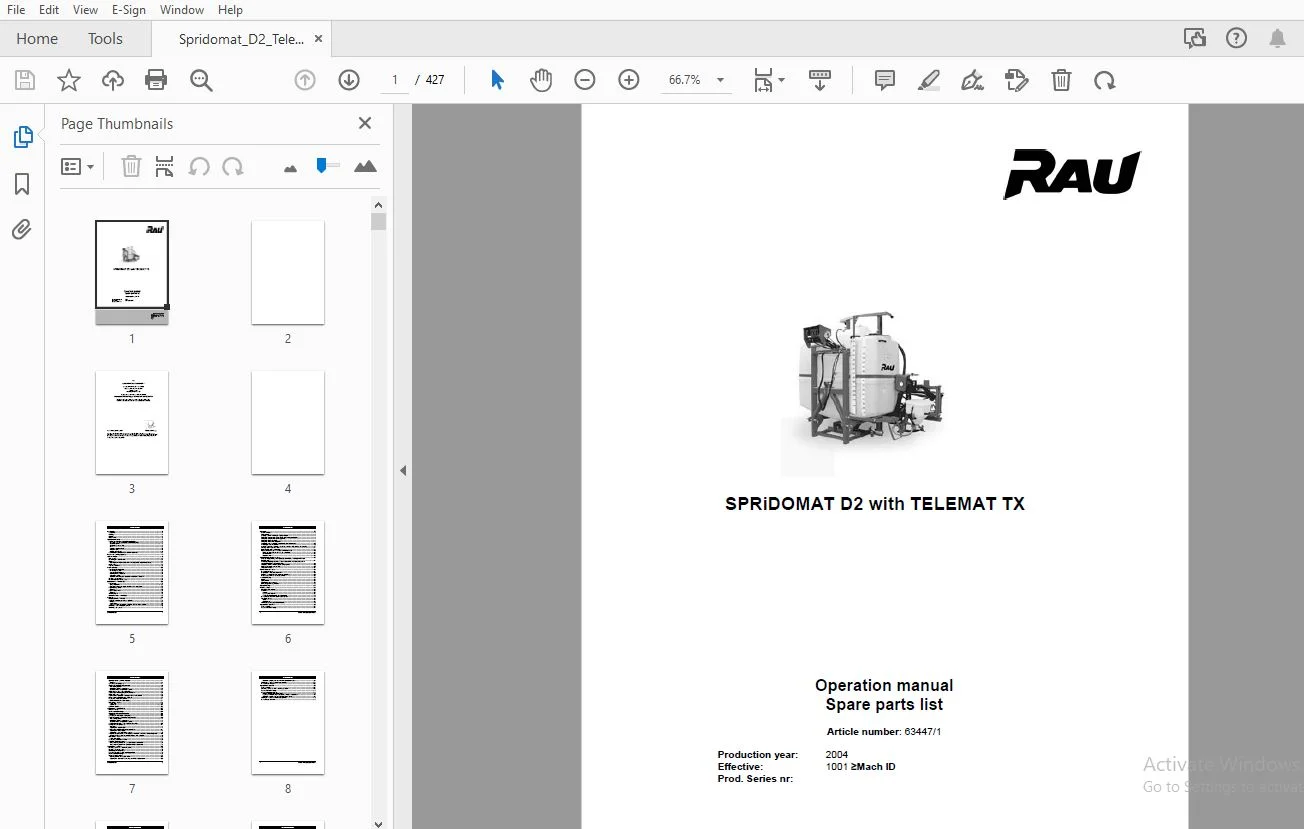Open the Find text magnifier
The image size is (1304, 829).
point(201,80)
